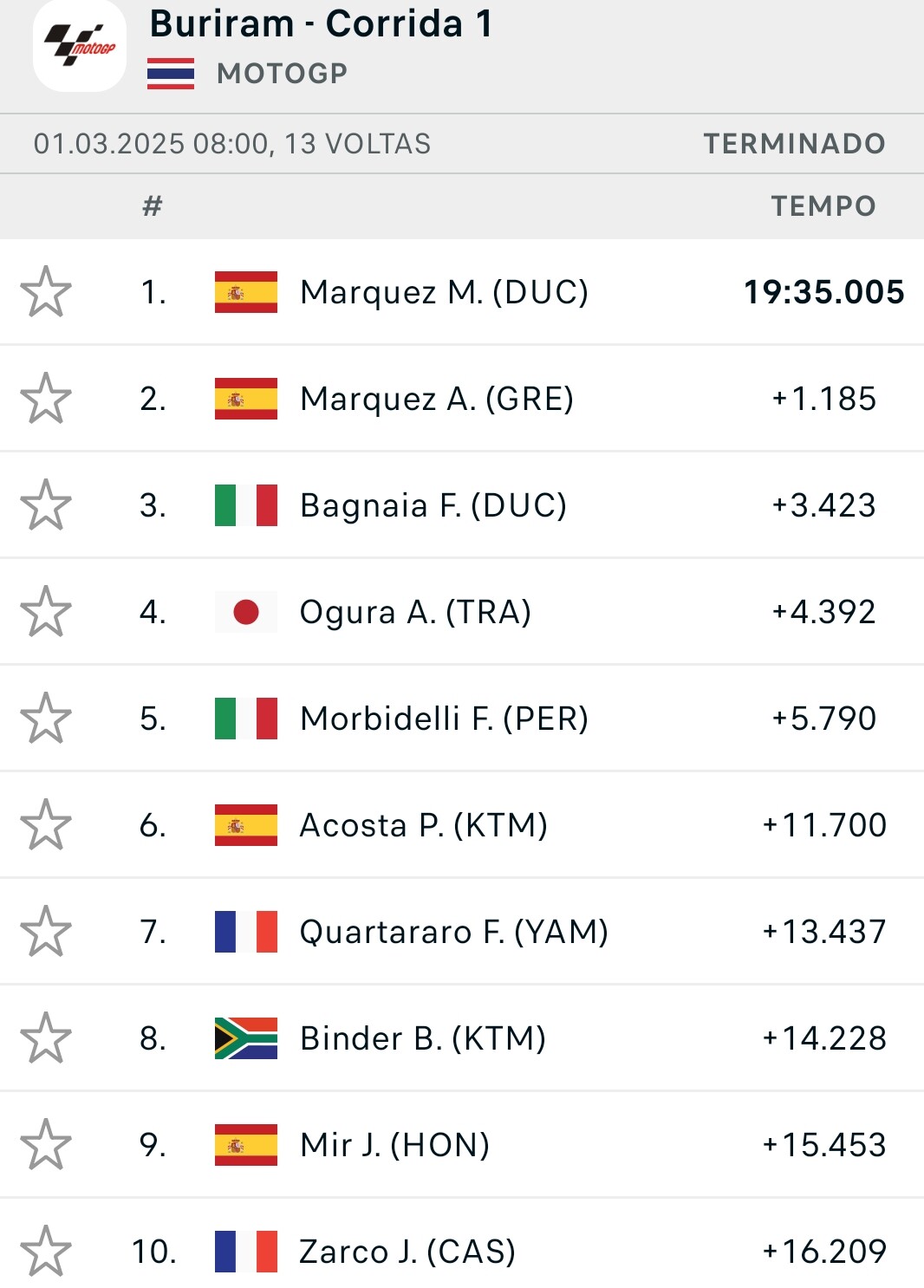Favorite Marquez M. with the star
The height and width of the screenshot is (1288, 924).
point(46,292)
